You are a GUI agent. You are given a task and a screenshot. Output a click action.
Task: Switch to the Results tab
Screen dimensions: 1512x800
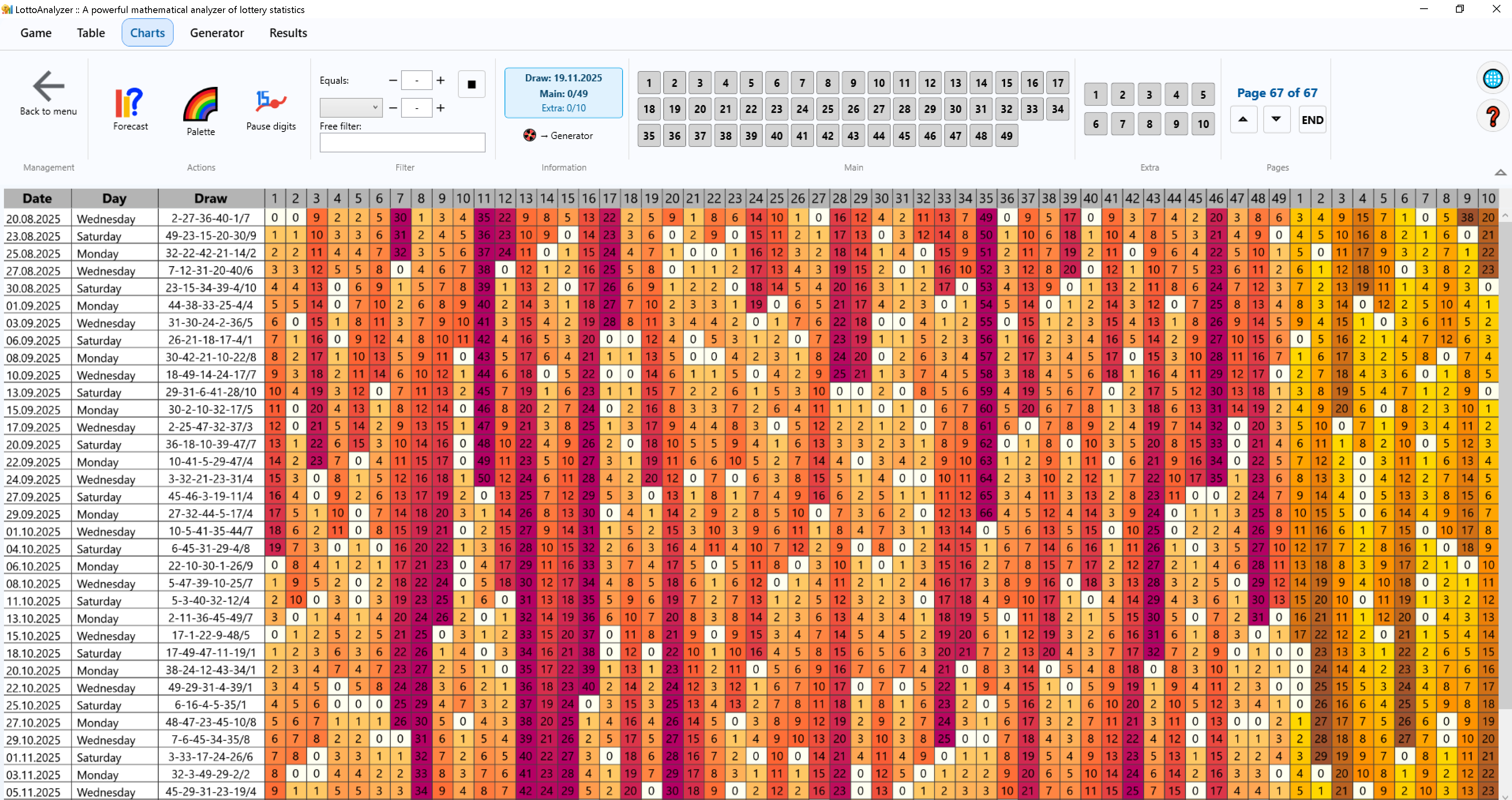(x=288, y=33)
